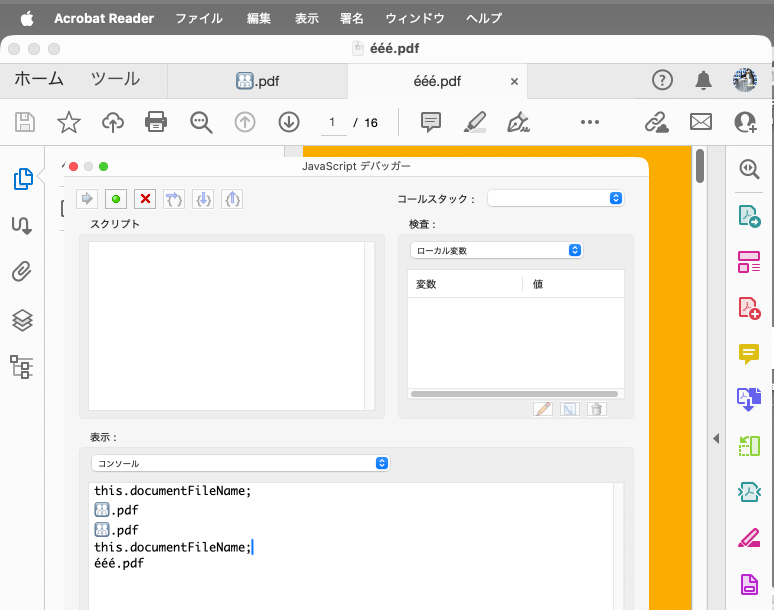The image size is (774, 610).
Task: Open the コンソール view dropdown
Action: [x=239, y=463]
